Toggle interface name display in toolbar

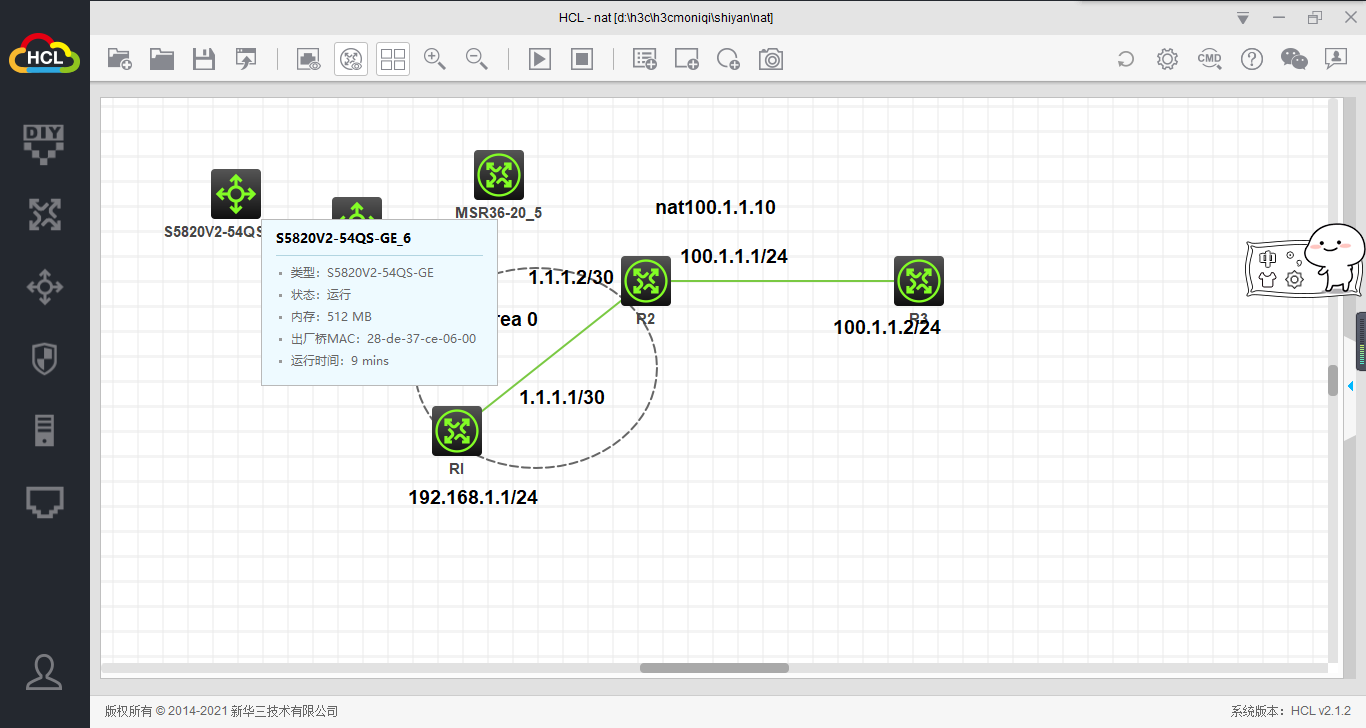click(x=309, y=59)
